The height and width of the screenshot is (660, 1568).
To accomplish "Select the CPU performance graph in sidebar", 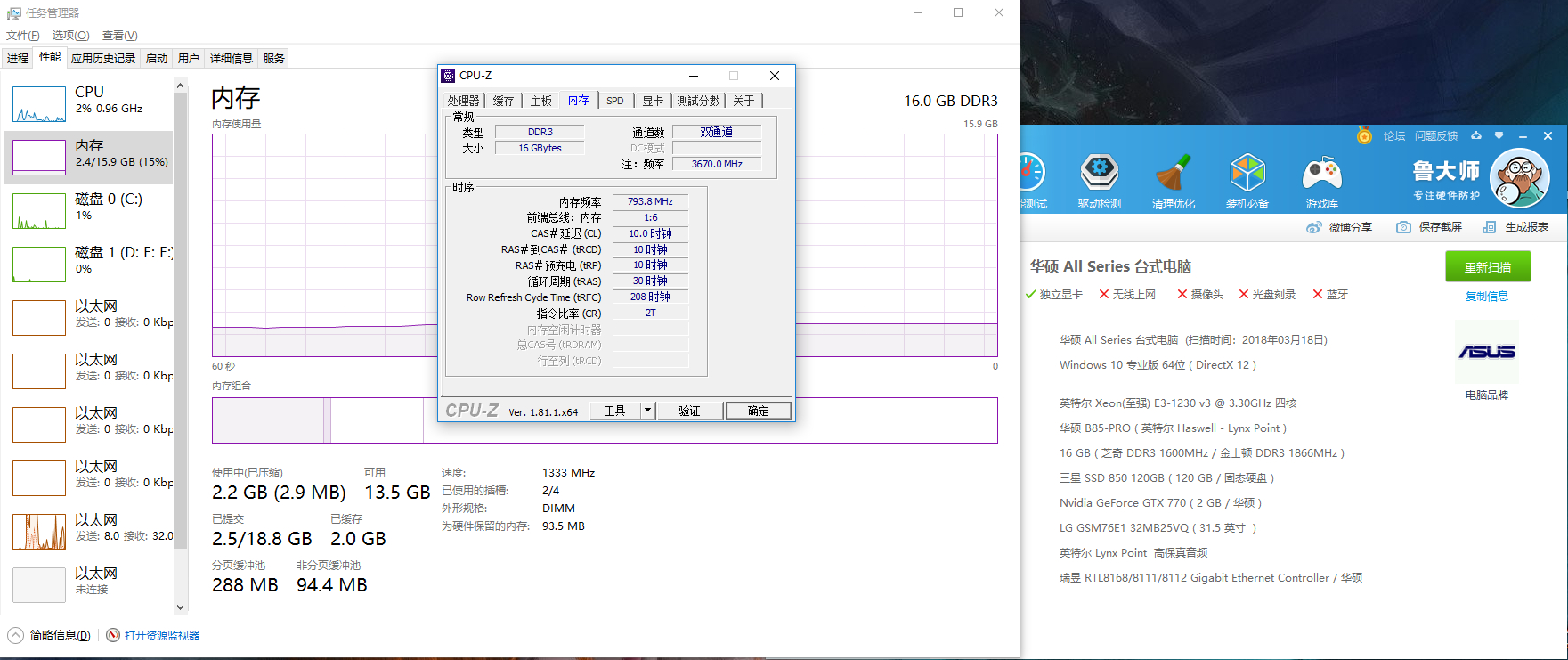I will 39,104.
